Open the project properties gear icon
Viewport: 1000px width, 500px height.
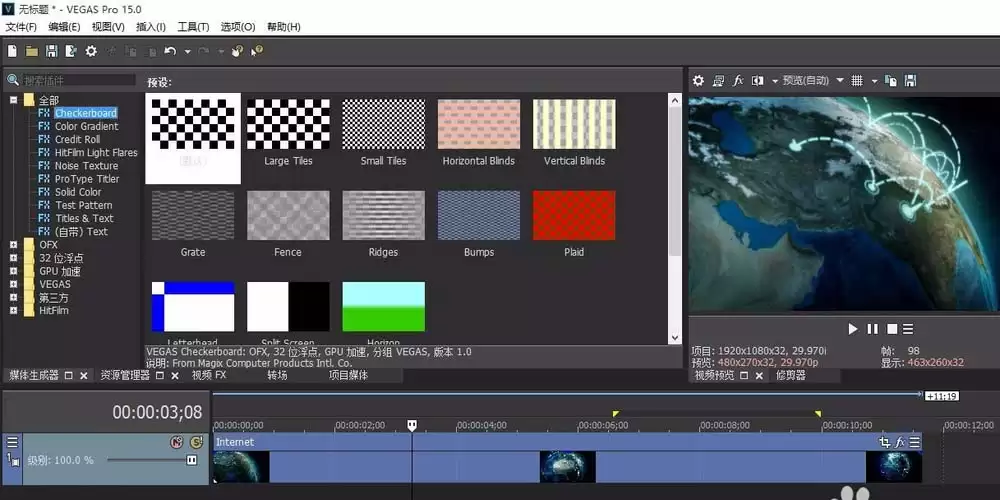coord(91,52)
